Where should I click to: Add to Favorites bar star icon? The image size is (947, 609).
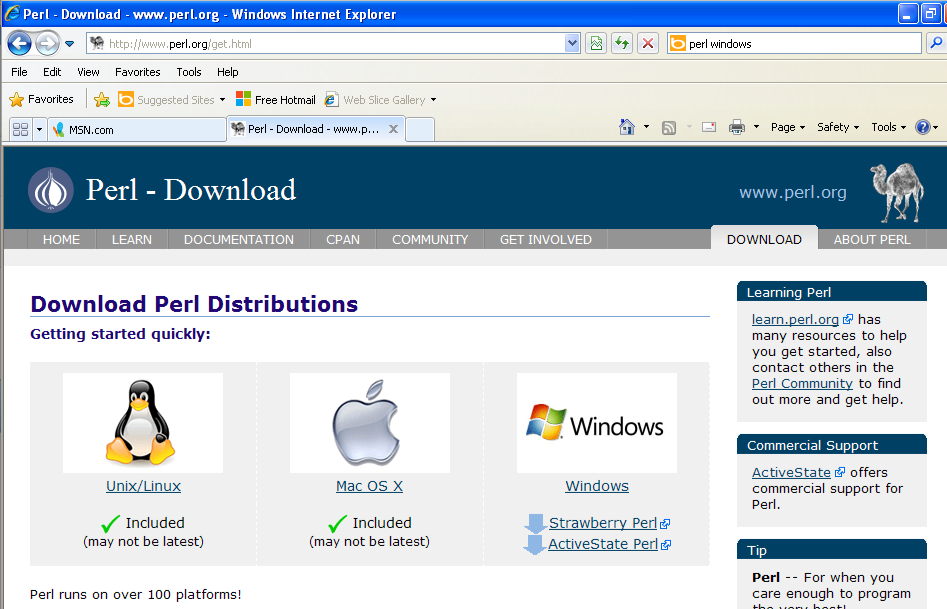(x=102, y=100)
